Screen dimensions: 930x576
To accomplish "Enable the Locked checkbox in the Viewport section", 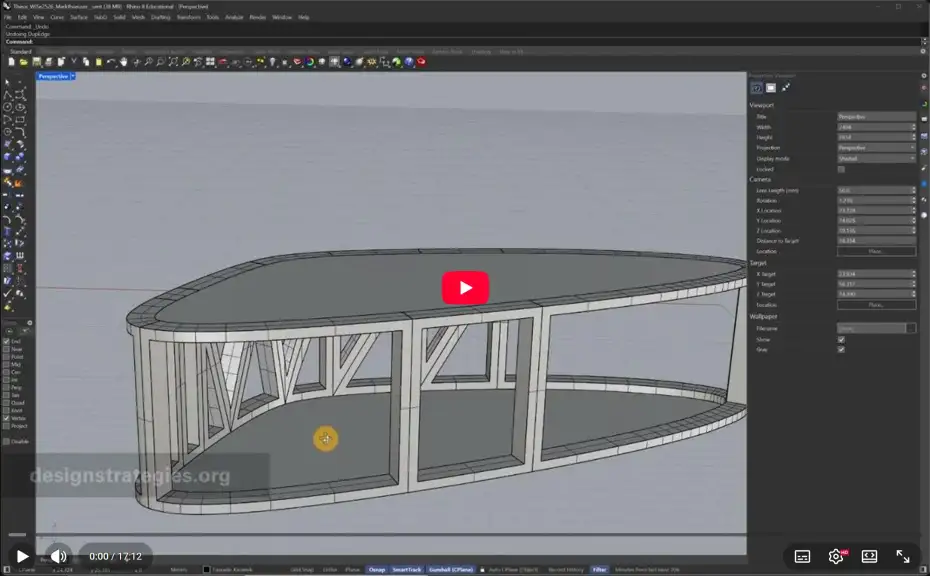I will pyautogui.click(x=841, y=169).
